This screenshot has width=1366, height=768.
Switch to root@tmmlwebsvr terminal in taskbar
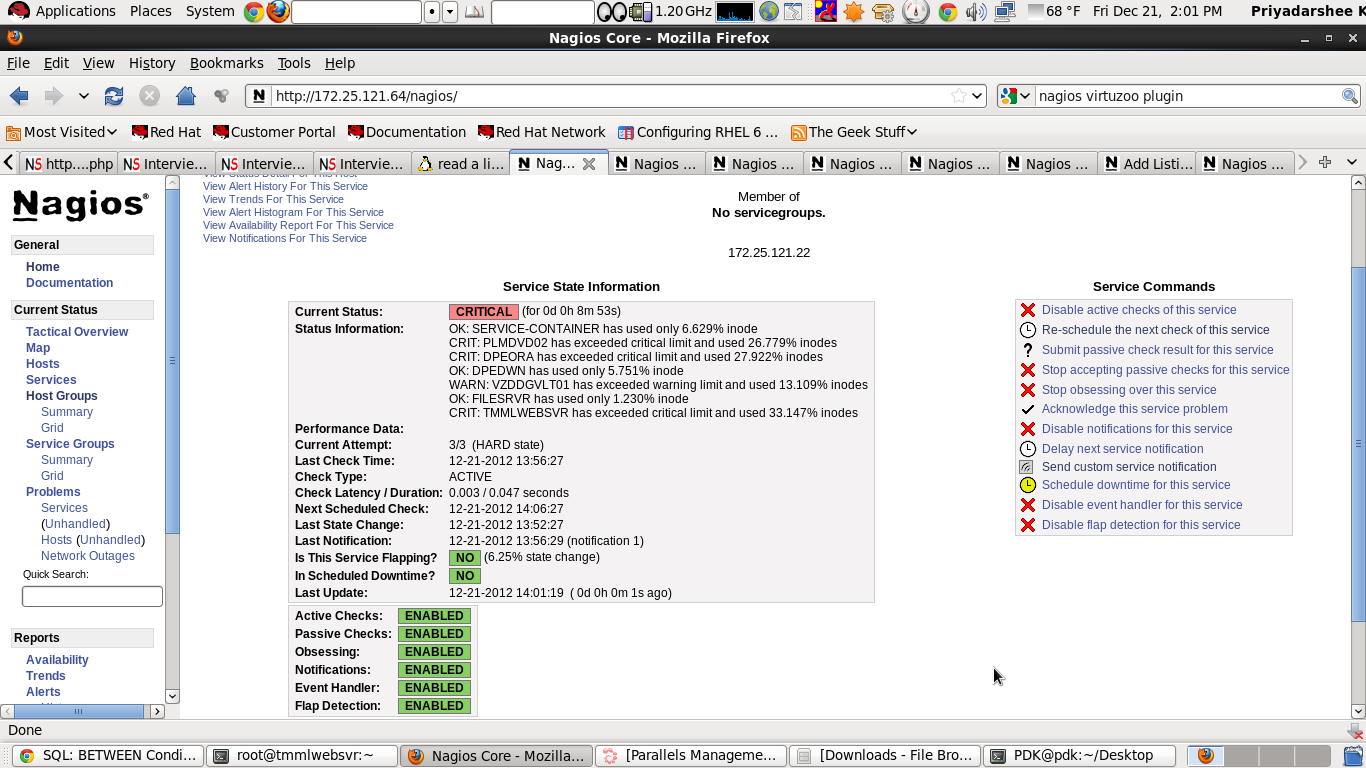(302, 756)
